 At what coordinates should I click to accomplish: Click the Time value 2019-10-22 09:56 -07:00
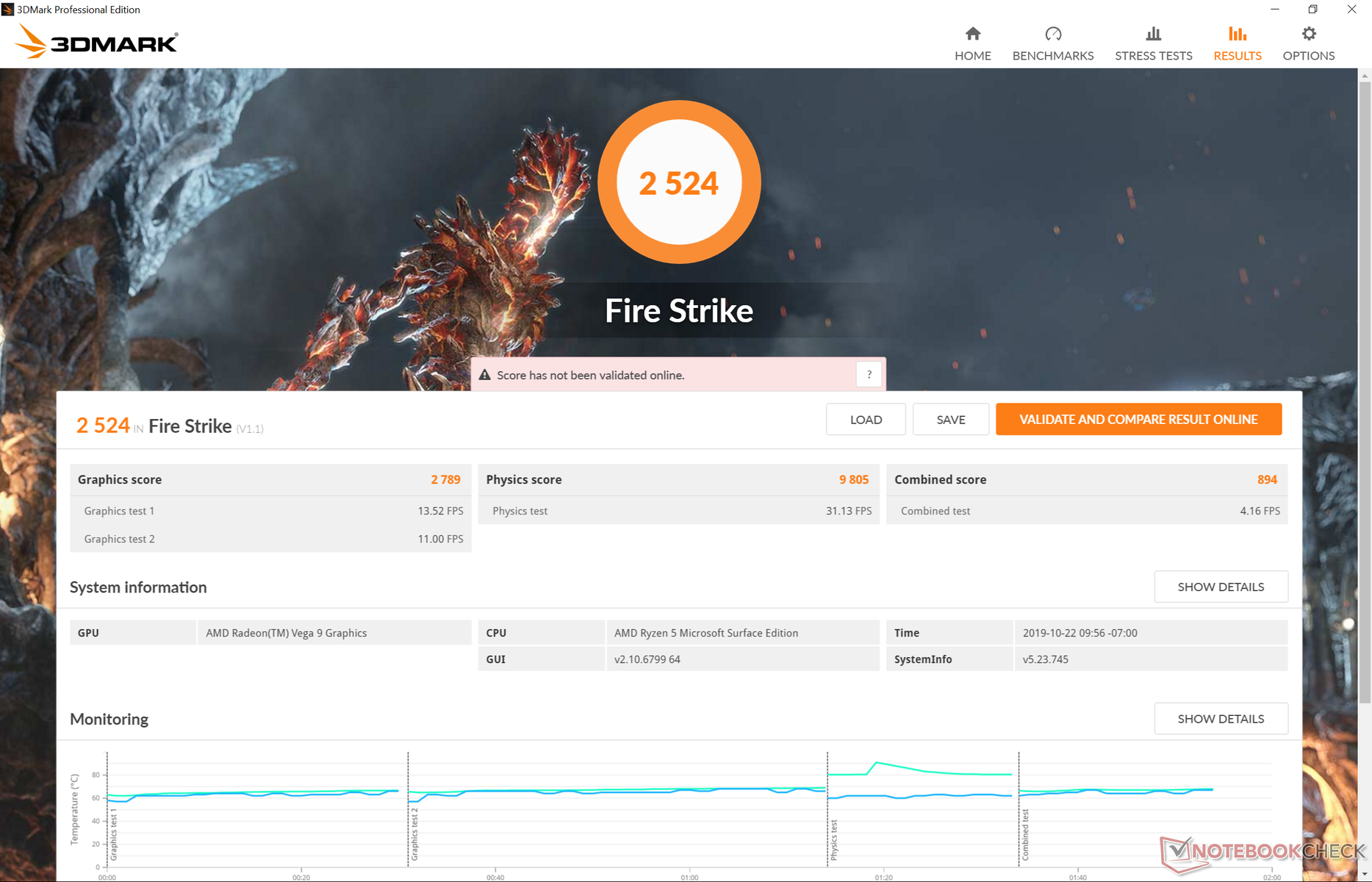1080,633
